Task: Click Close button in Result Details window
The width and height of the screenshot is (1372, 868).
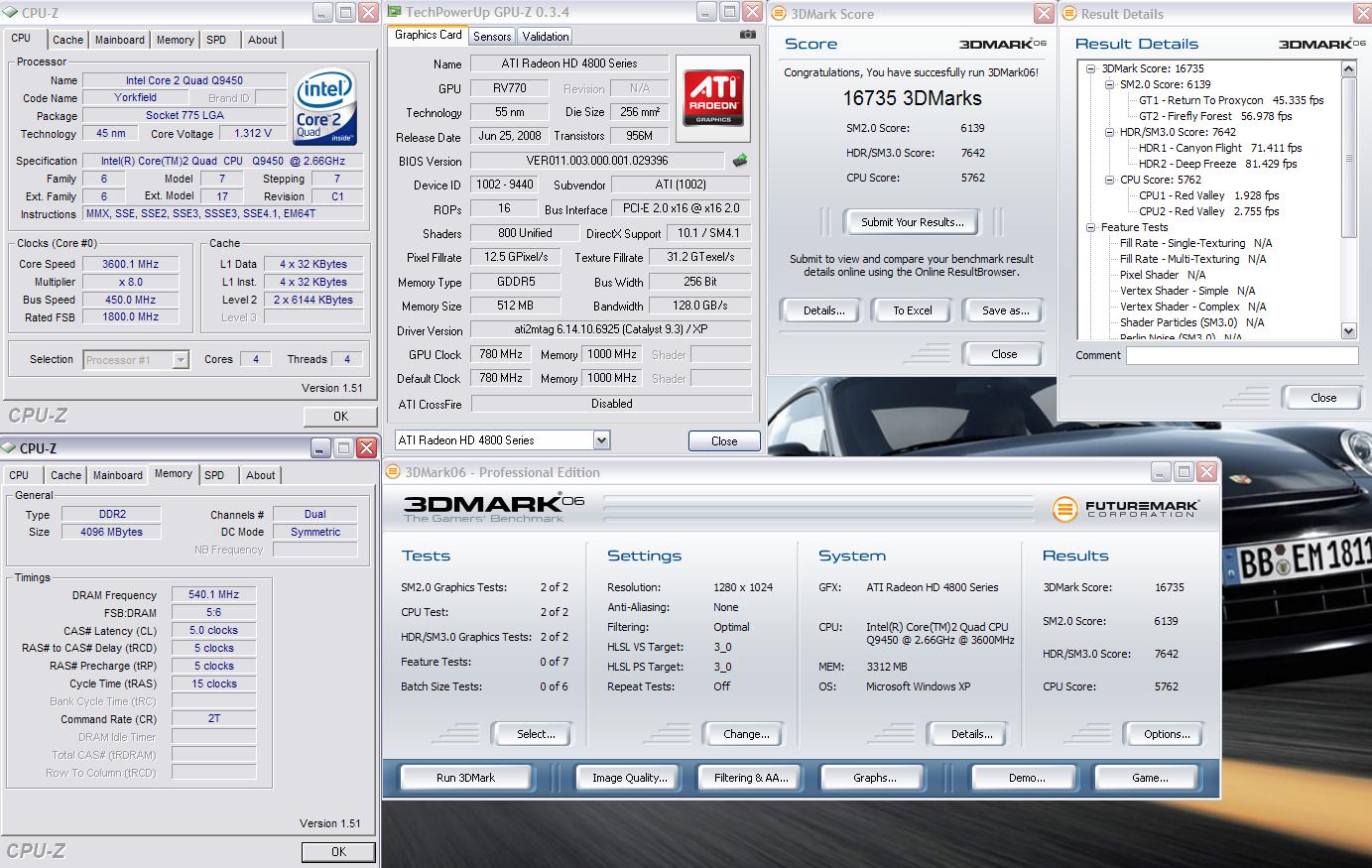Action: [1323, 398]
